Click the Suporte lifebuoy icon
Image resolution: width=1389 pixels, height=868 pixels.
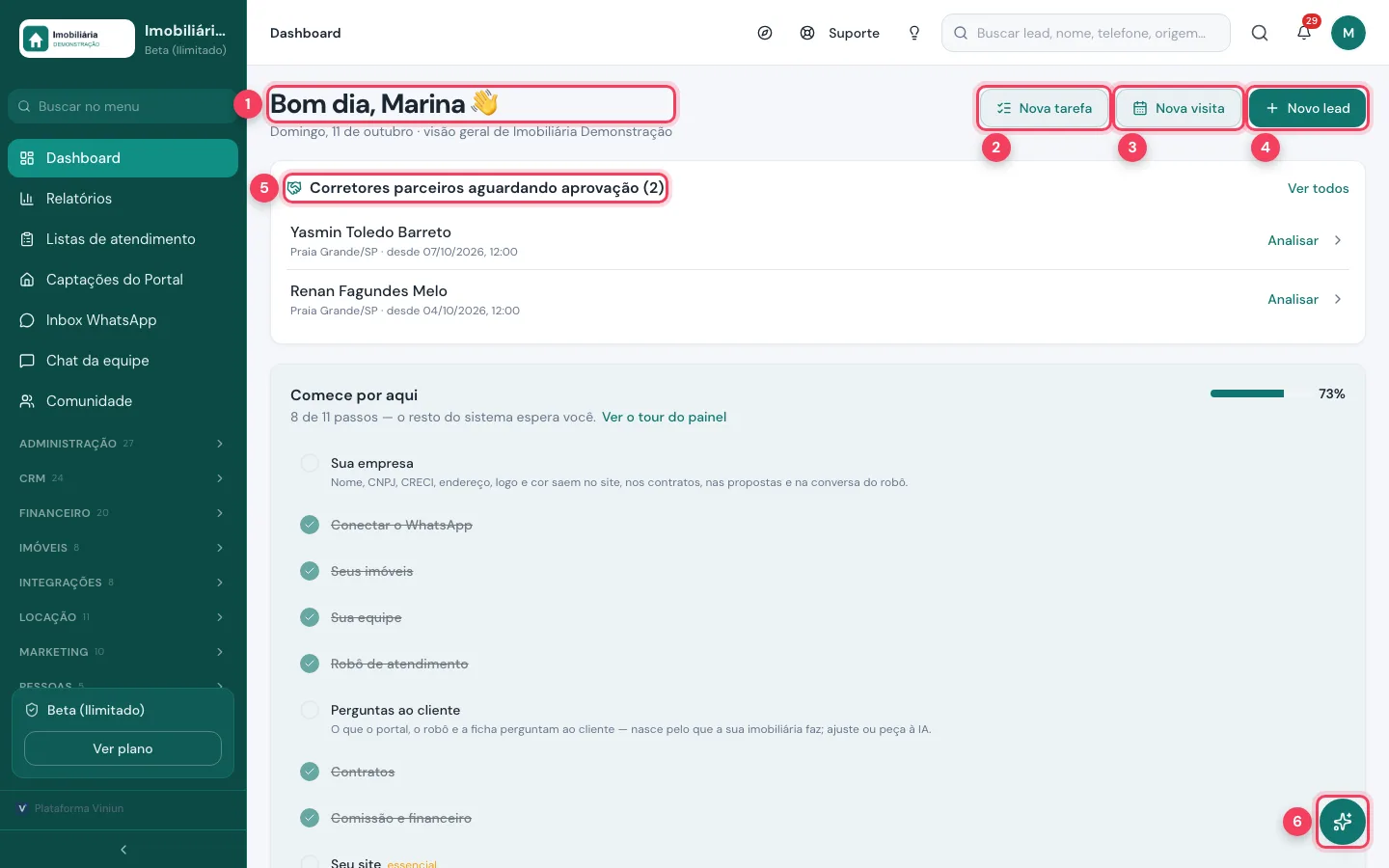point(807,33)
